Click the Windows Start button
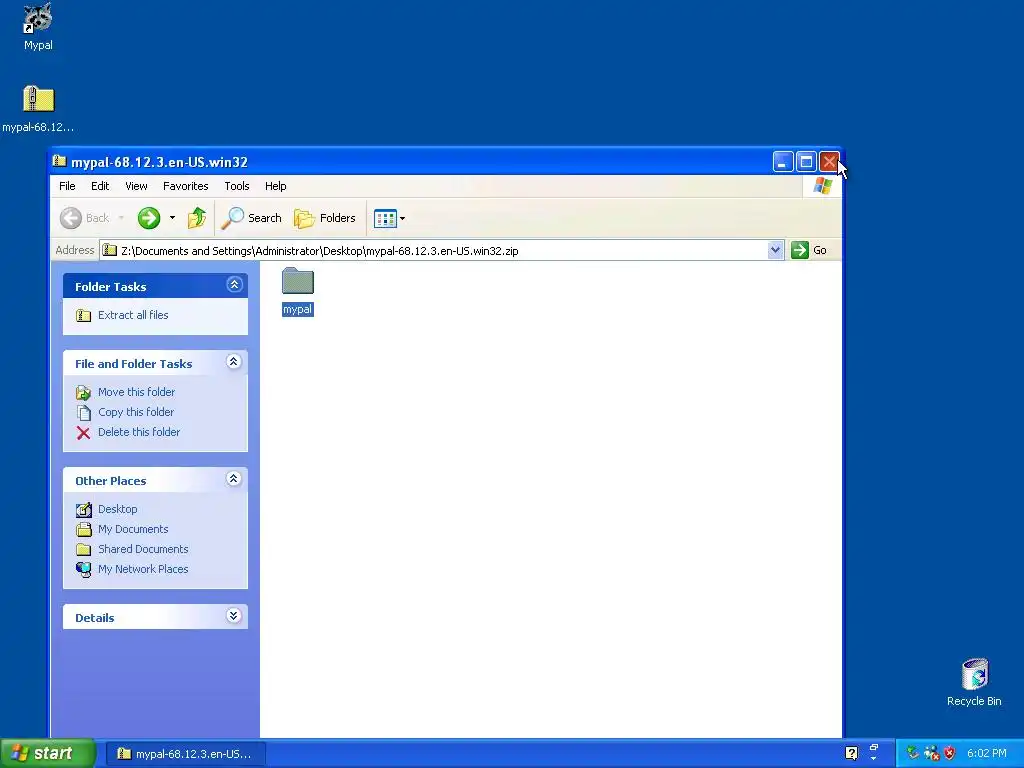The width and height of the screenshot is (1024, 768). point(47,754)
